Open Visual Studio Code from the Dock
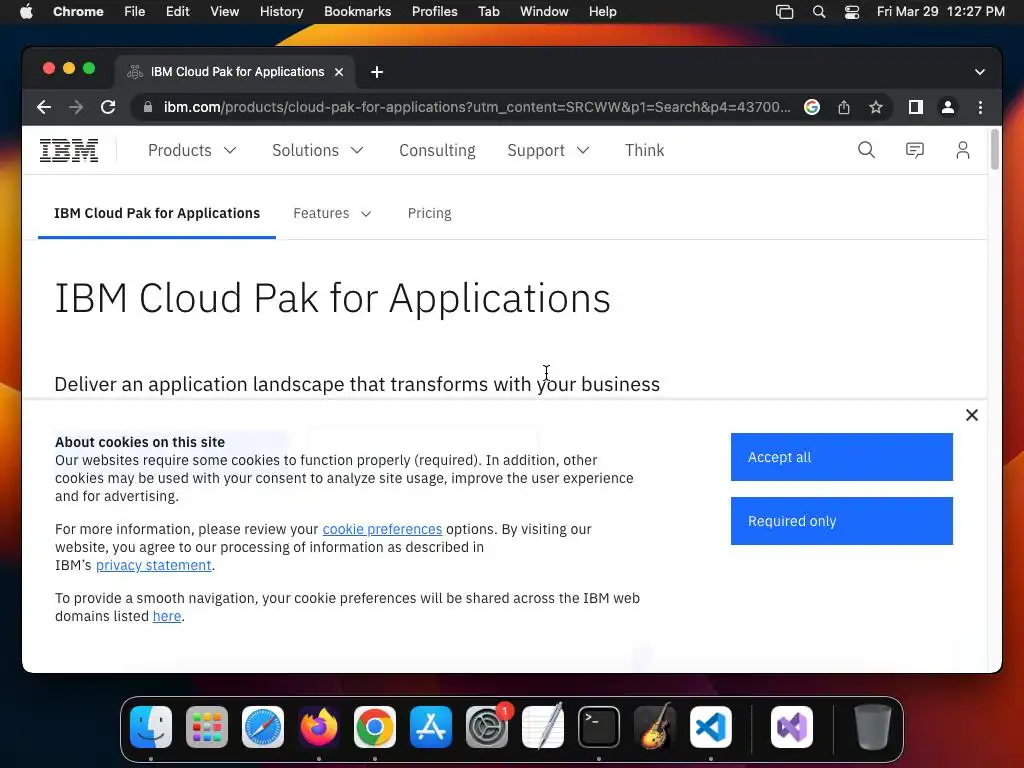Viewport: 1024px width, 768px height. click(x=711, y=727)
